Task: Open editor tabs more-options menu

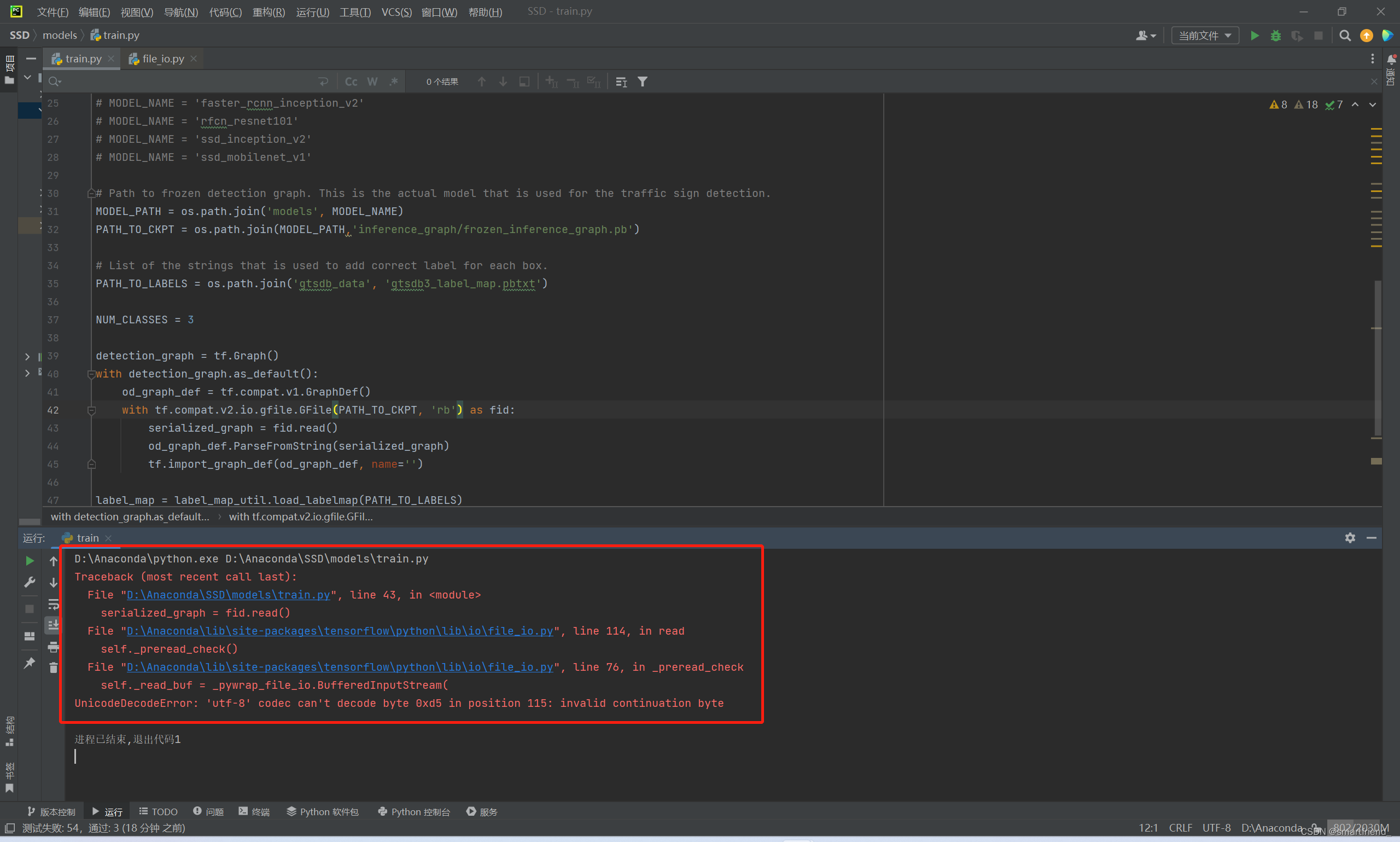Action: point(1372,59)
